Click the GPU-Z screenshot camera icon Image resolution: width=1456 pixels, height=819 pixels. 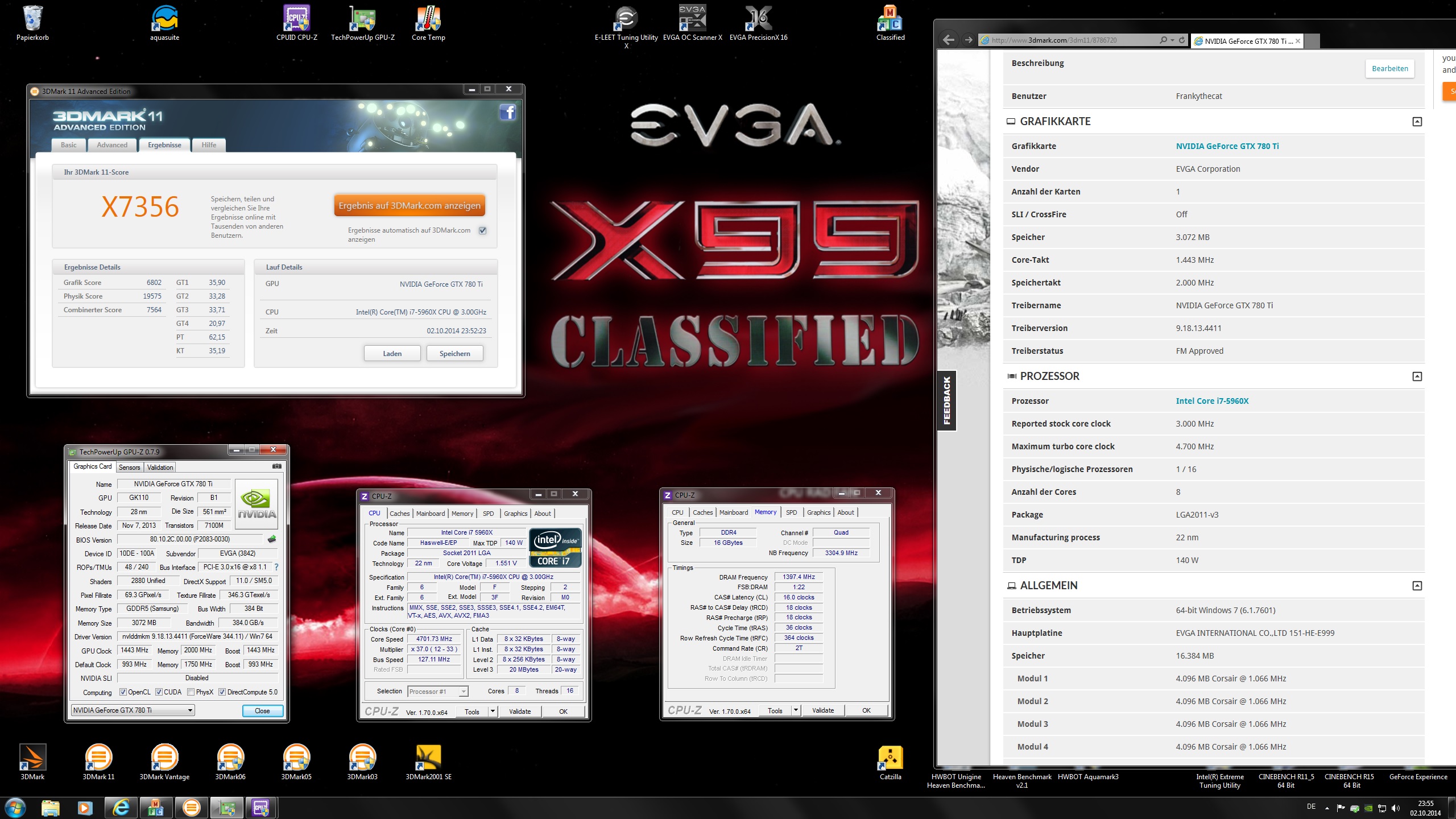(277, 466)
